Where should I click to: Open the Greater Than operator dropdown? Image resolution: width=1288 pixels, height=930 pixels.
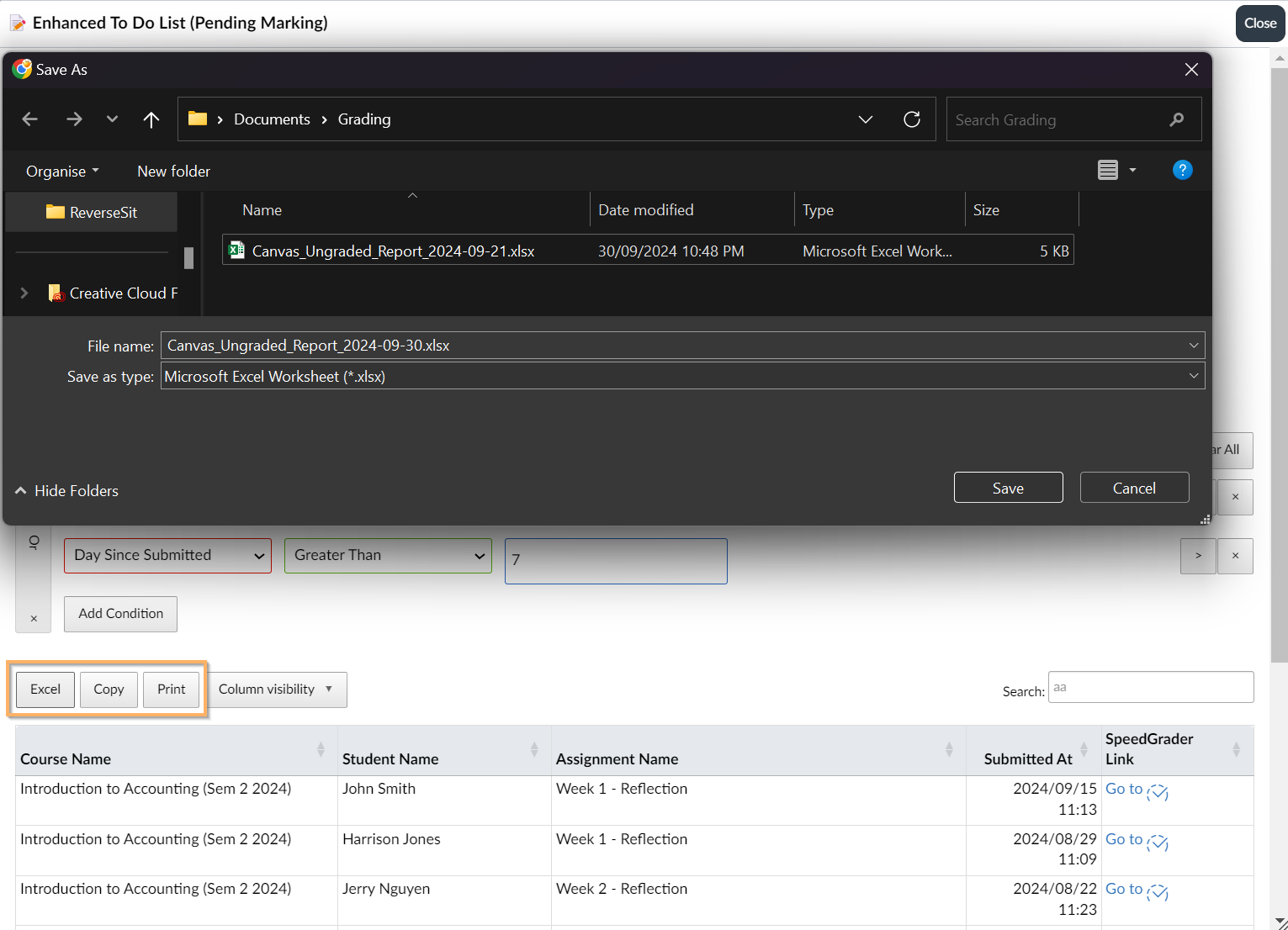click(388, 556)
